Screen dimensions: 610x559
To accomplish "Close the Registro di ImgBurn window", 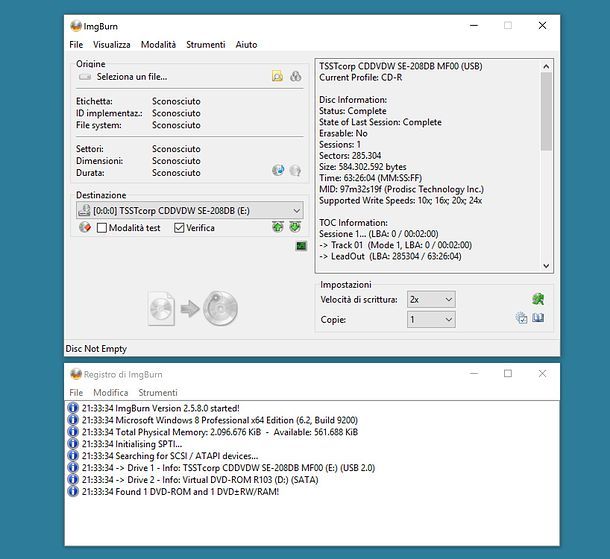I will pyautogui.click(x=542, y=373).
